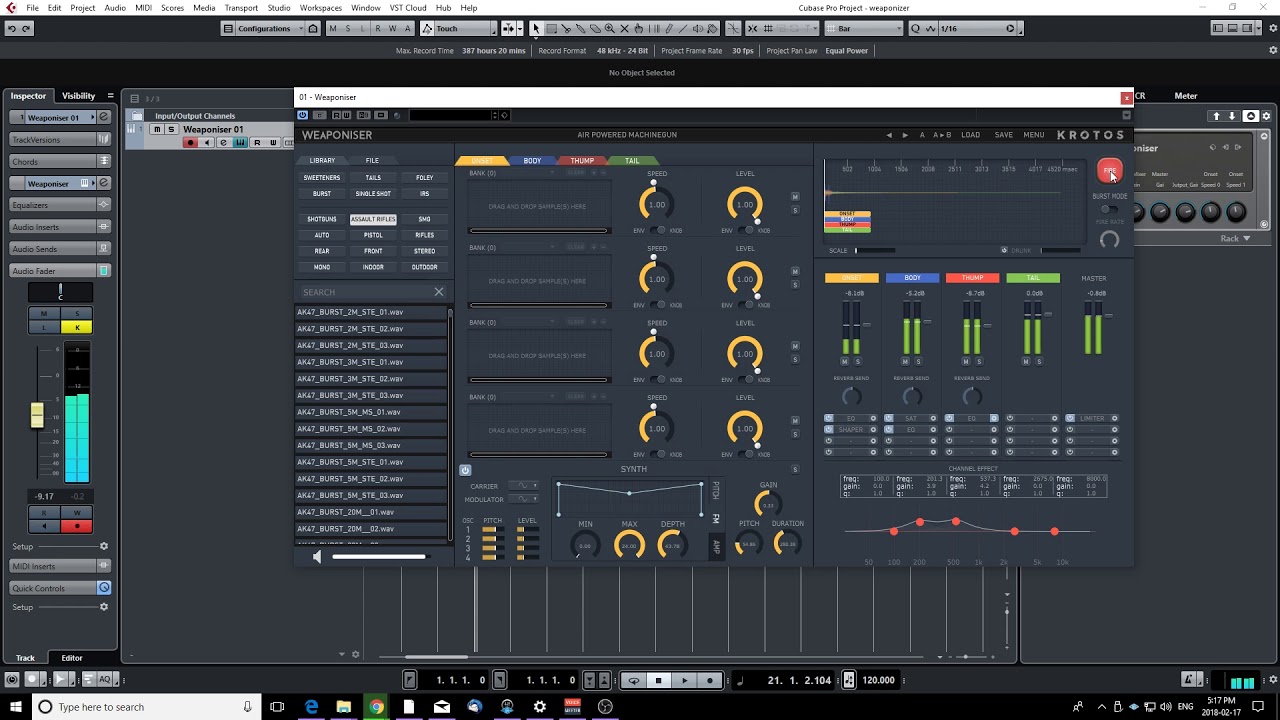Open the Weaponiser MENU
The width and height of the screenshot is (1280, 720).
[1034, 135]
